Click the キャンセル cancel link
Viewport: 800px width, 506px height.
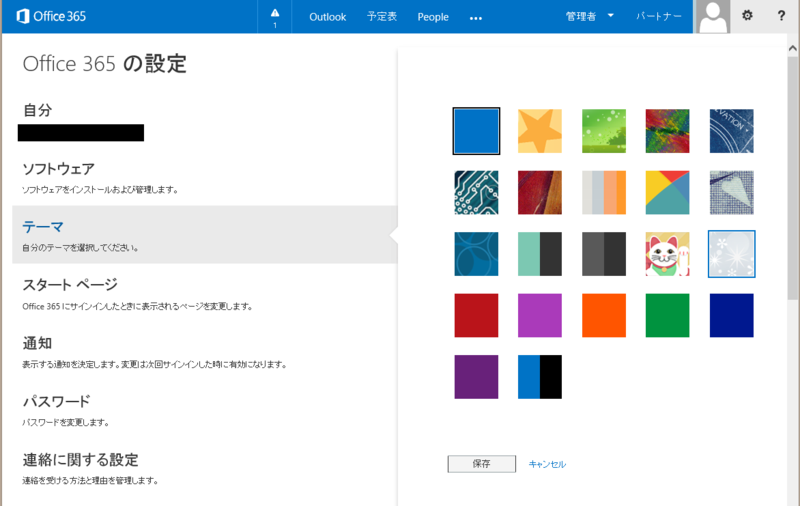click(547, 464)
